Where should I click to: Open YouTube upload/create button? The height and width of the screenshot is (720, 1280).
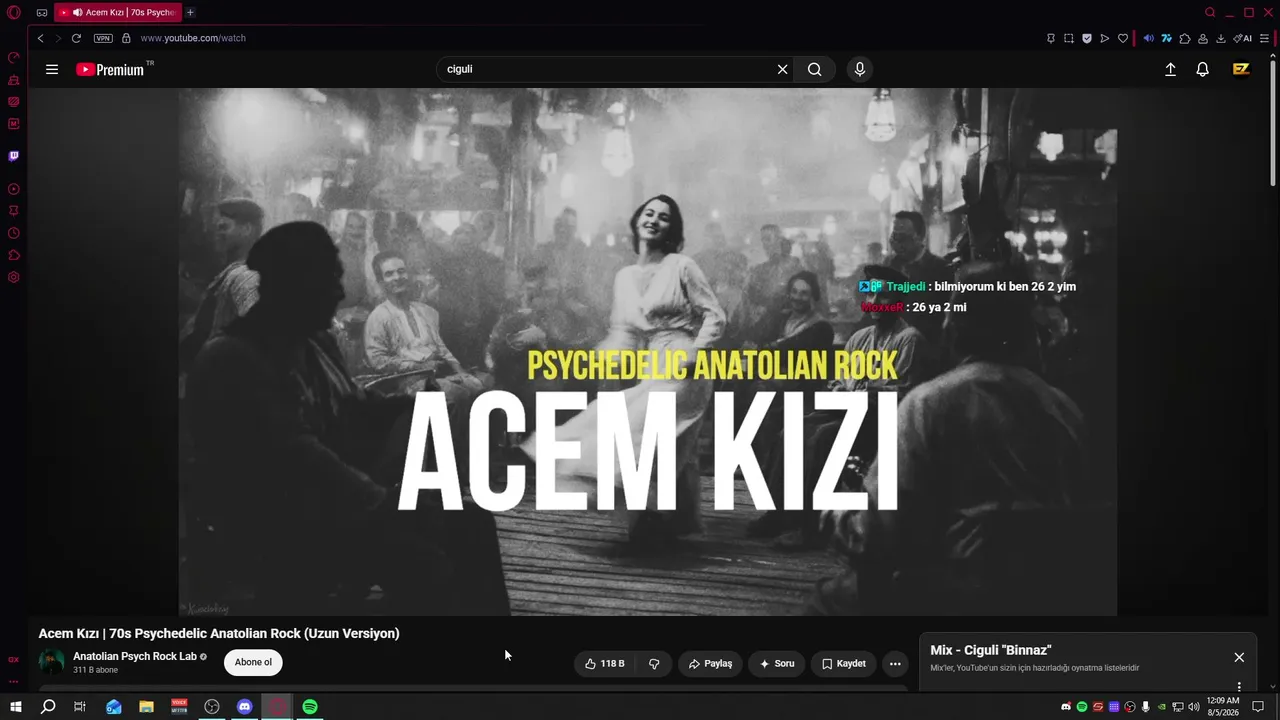click(1170, 69)
